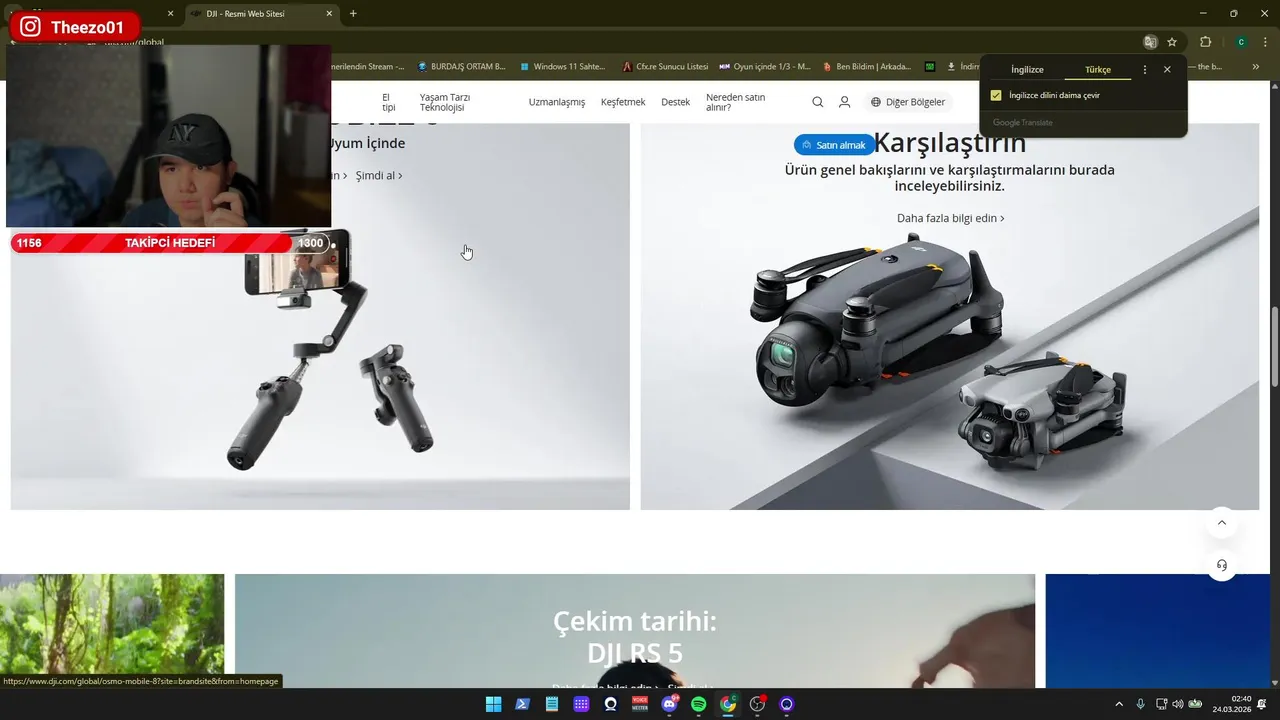Viewport: 1280px width, 720px height.
Task: Click the Google Translate icon in address bar
Action: (1150, 42)
